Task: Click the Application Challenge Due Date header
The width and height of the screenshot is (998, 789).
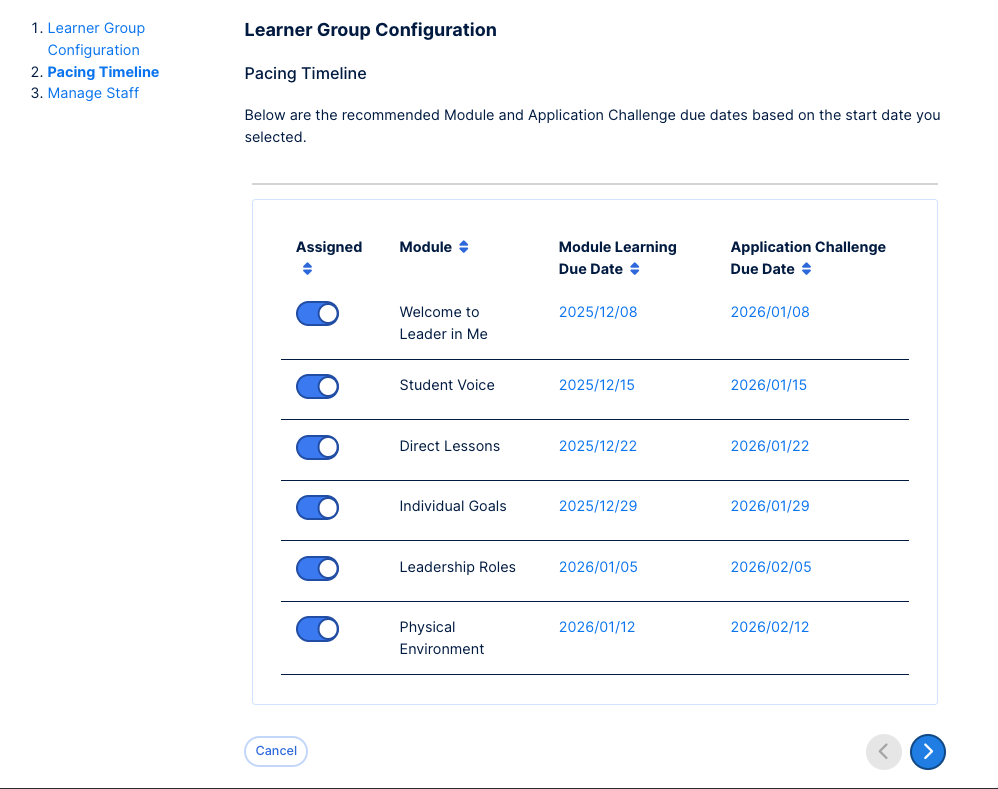Action: coord(808,258)
